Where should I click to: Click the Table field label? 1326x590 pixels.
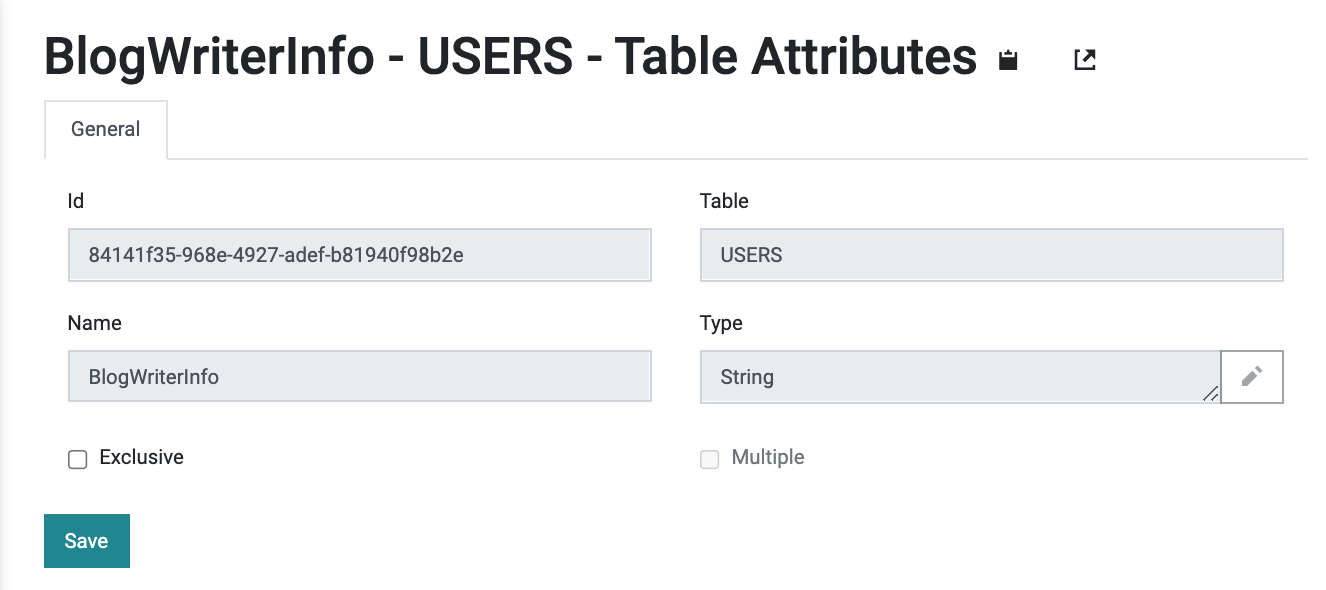[x=725, y=201]
